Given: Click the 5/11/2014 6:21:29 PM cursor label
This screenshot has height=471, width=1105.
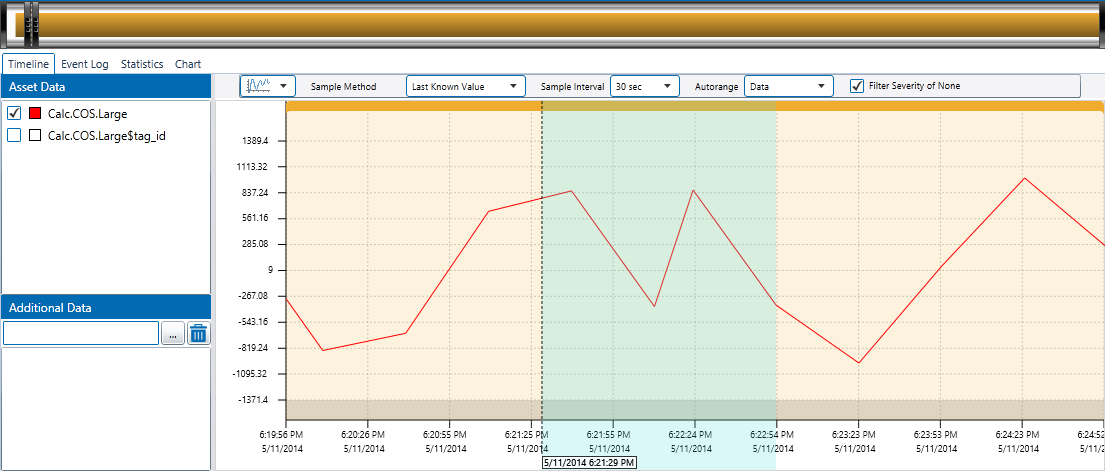Looking at the screenshot, I should point(588,463).
